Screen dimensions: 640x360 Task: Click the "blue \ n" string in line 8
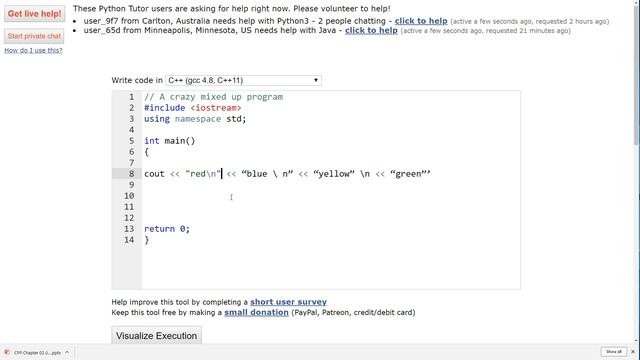267,173
